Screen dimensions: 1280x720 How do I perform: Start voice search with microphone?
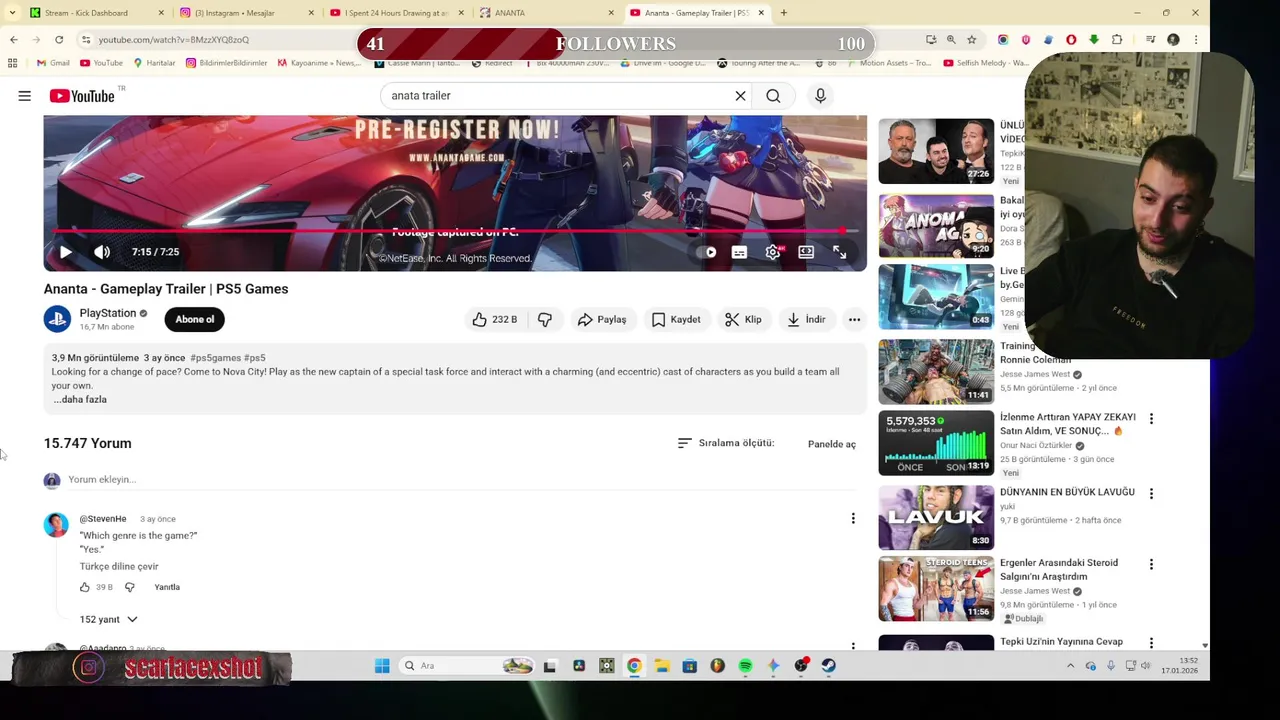[x=820, y=96]
